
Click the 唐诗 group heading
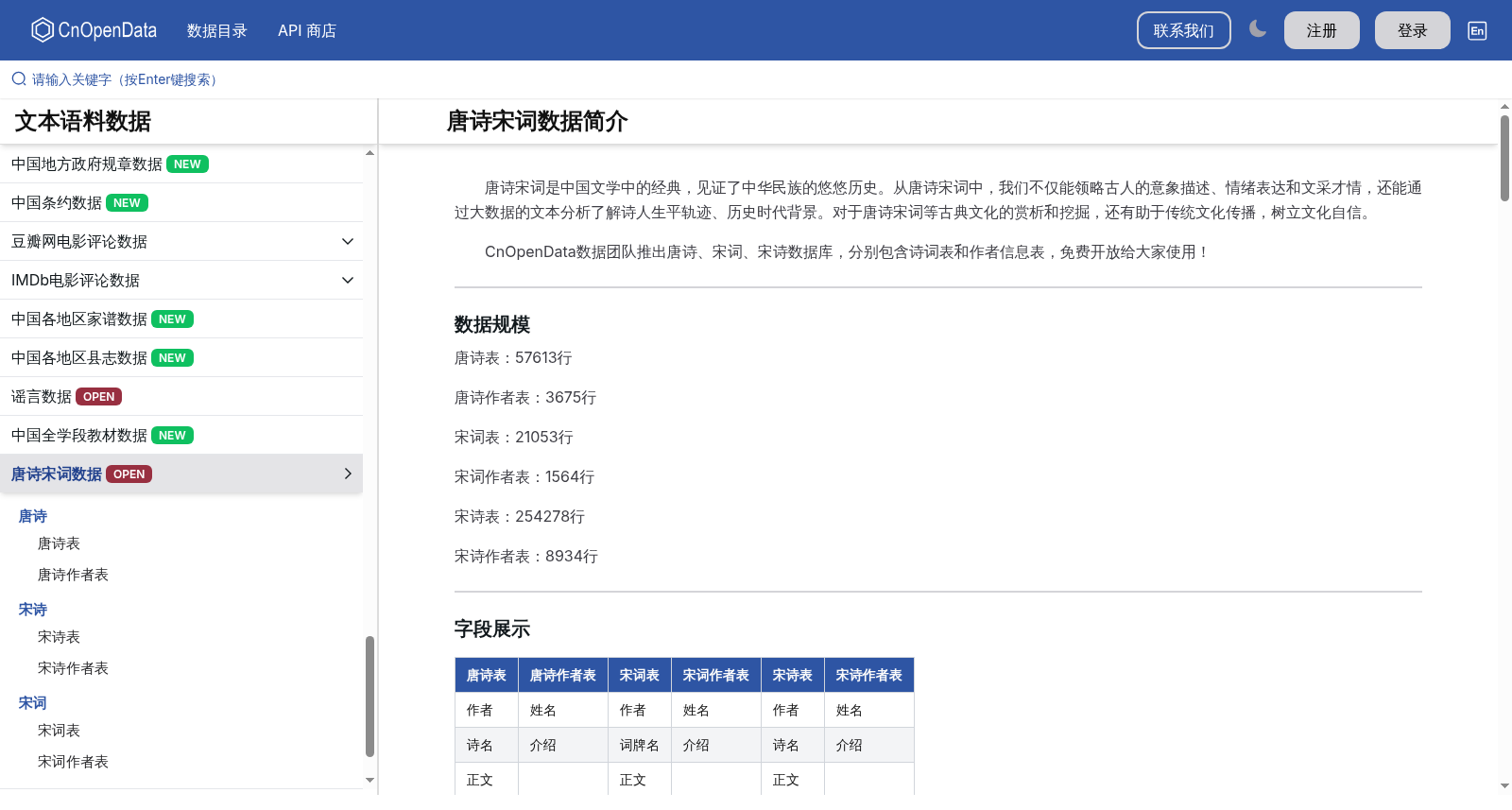pyautogui.click(x=33, y=516)
